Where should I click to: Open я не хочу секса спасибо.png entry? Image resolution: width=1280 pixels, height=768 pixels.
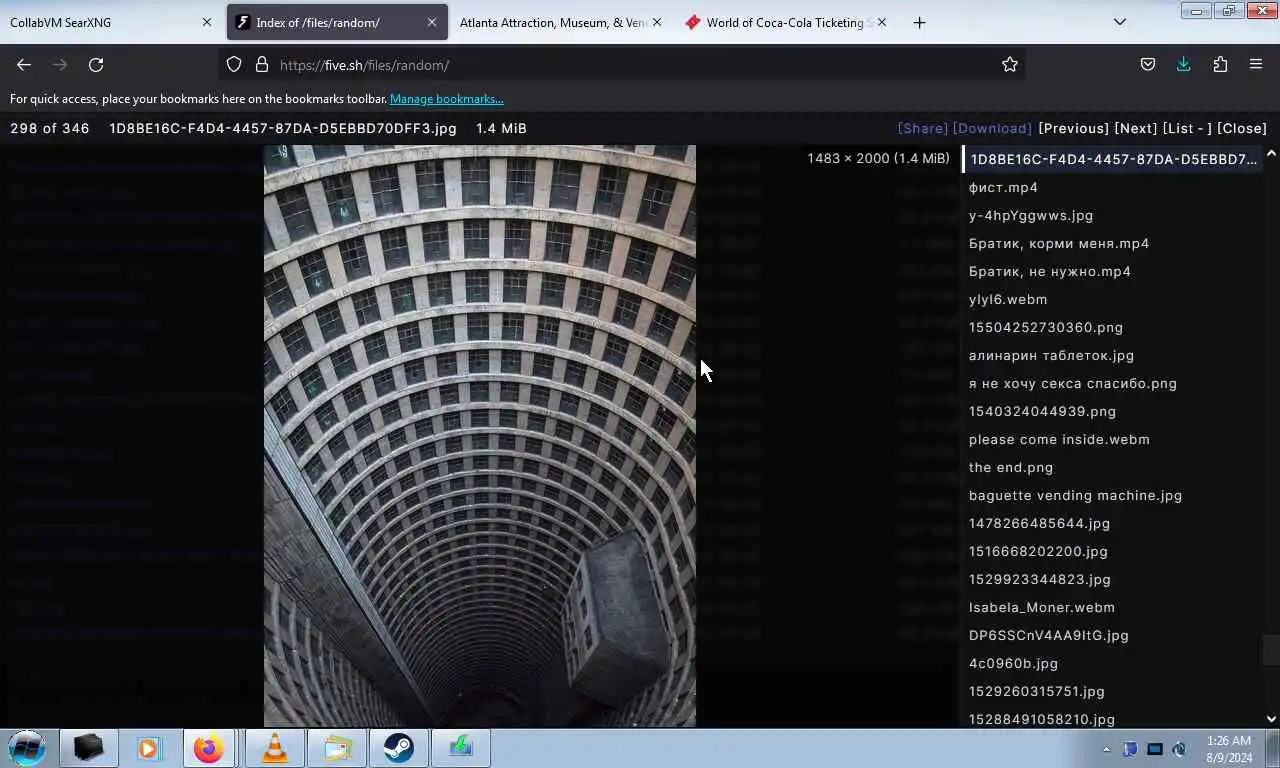(1073, 383)
